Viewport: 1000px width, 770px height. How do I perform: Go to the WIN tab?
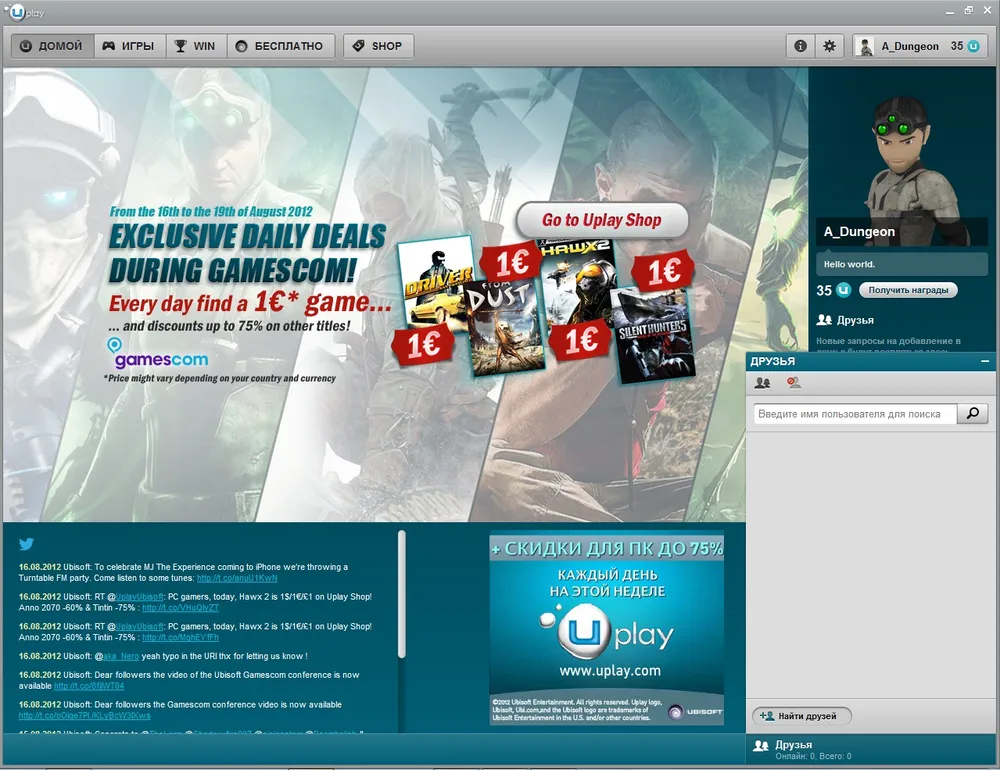click(195, 46)
